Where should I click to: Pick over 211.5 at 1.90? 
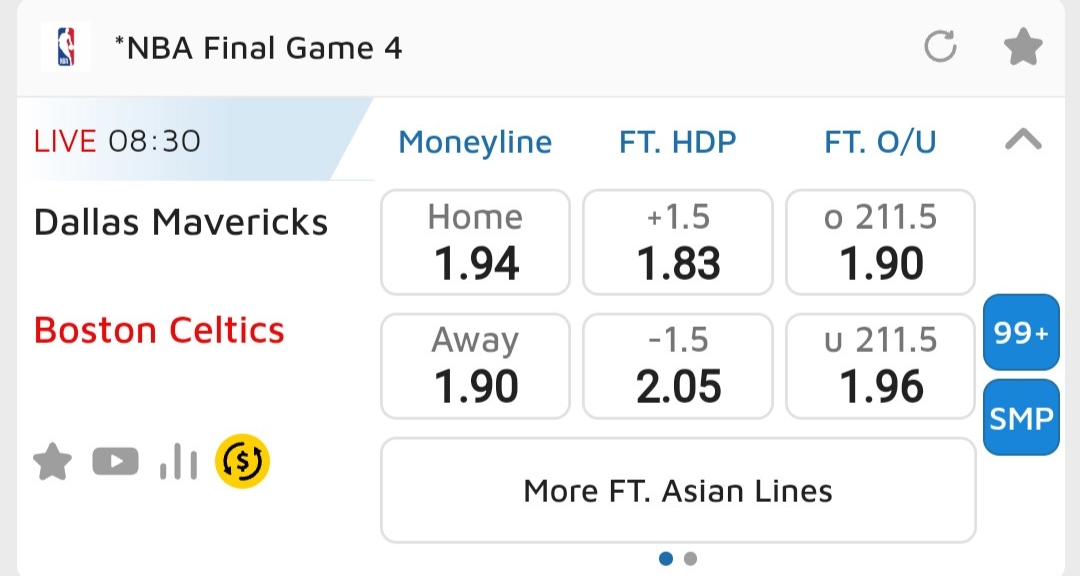(880, 243)
